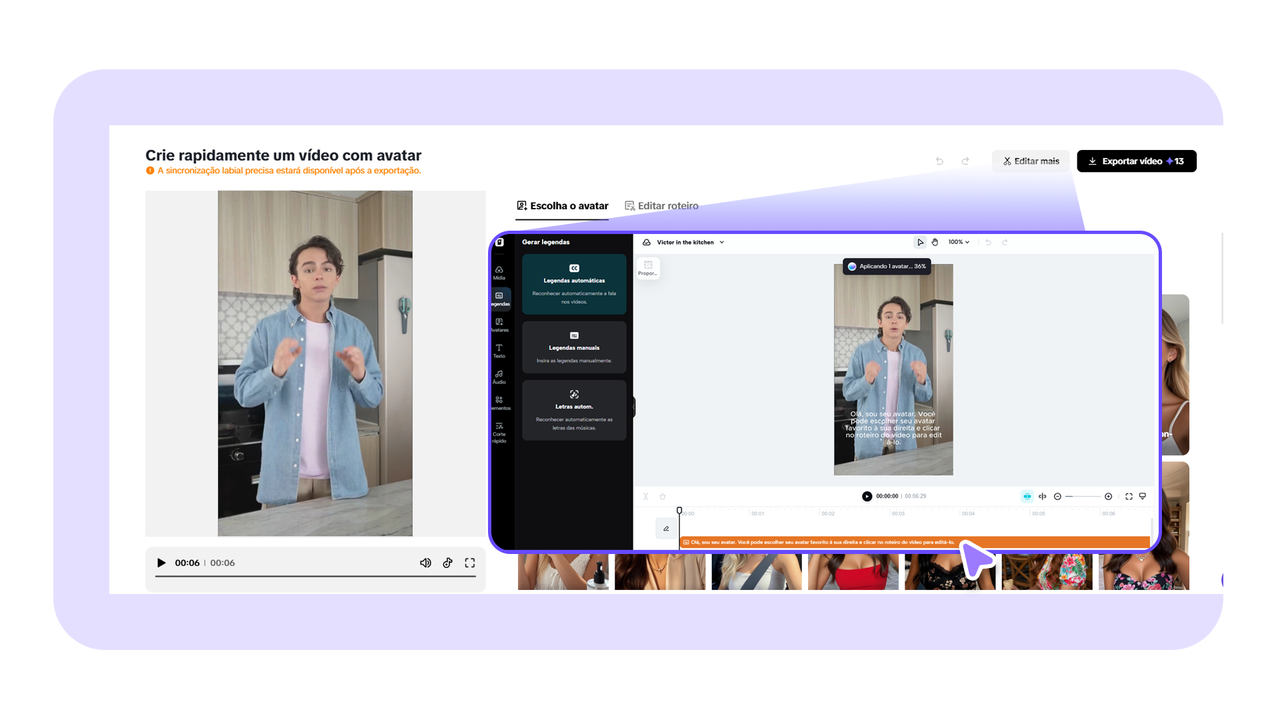The height and width of the screenshot is (720, 1280).
Task: Adjust the timeline zoom slider
Action: pos(1083,496)
